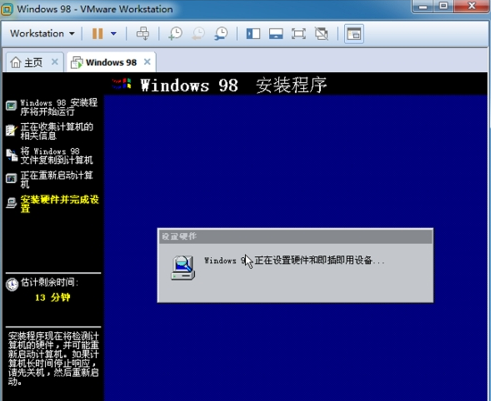Switch to full screen mode

point(299,34)
